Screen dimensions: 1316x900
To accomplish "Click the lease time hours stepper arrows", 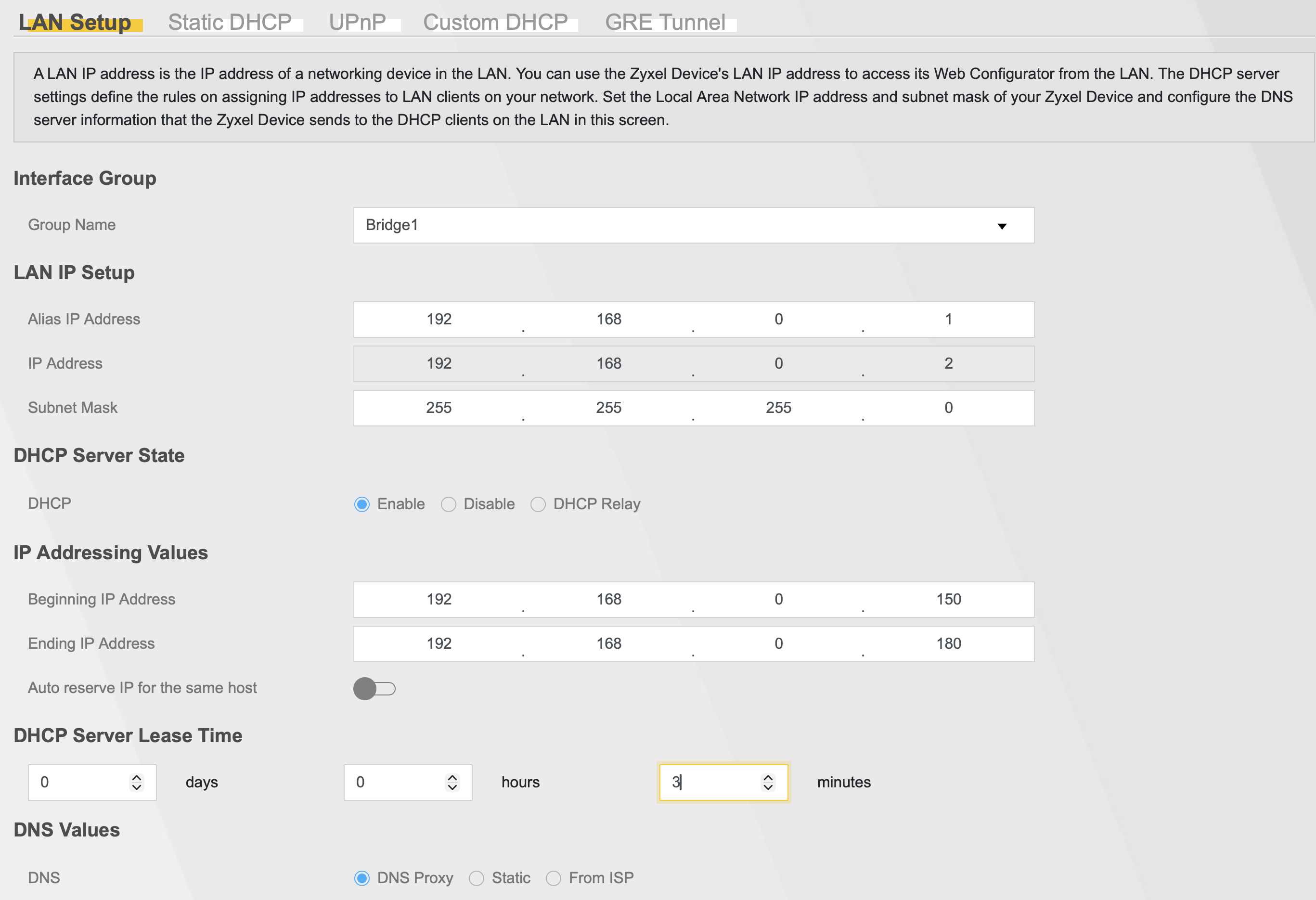I will pyautogui.click(x=452, y=782).
